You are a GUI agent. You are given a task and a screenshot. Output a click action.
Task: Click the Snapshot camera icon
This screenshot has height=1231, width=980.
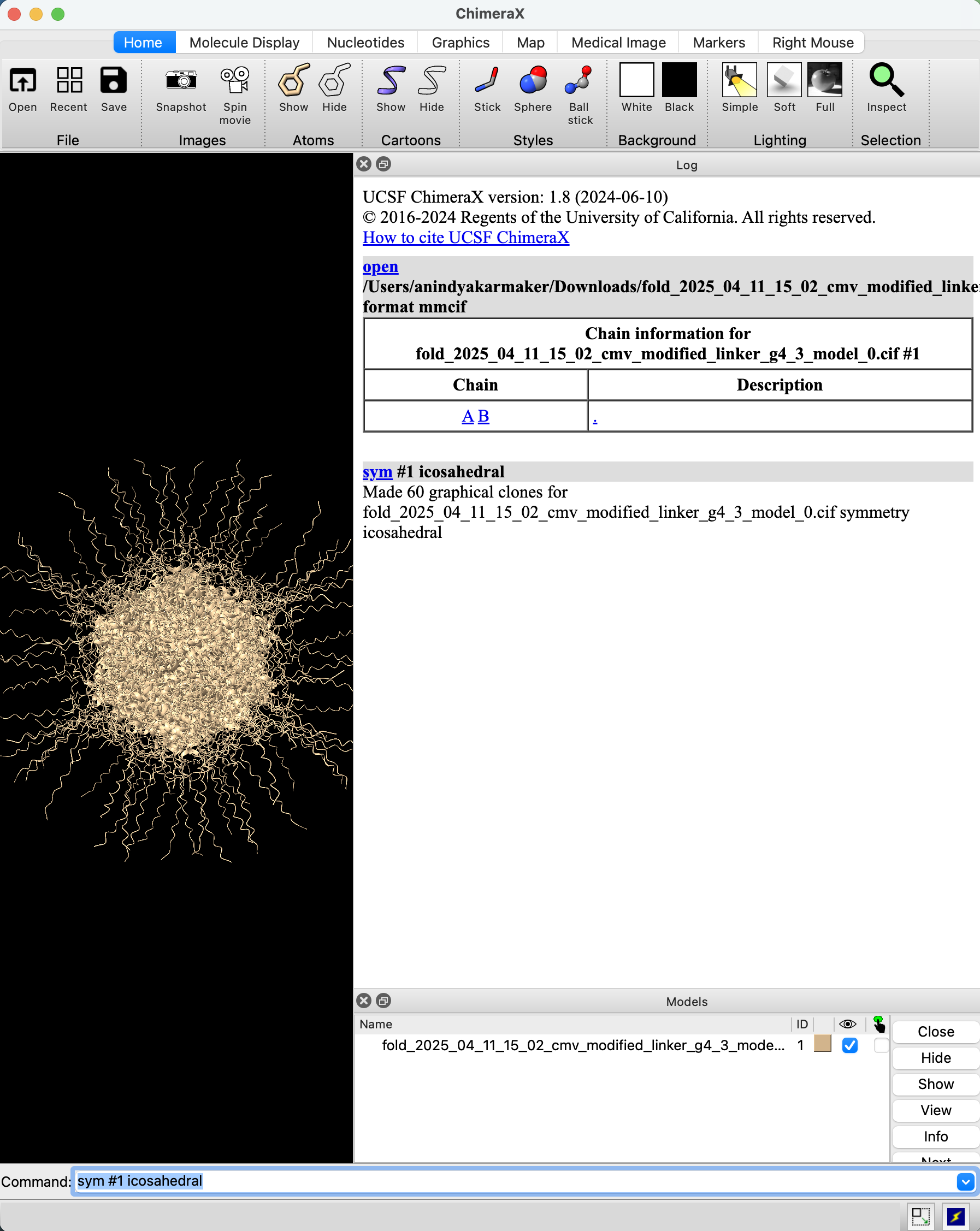click(x=180, y=80)
